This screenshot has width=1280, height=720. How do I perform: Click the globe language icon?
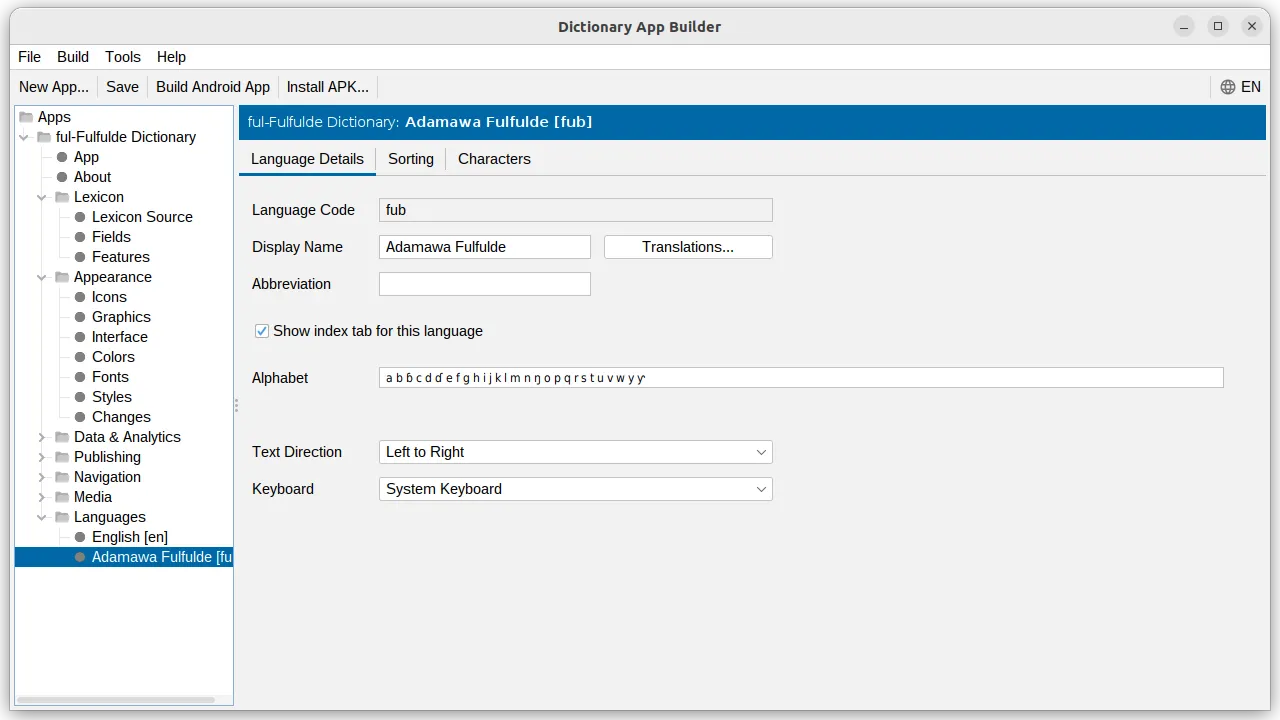(x=1228, y=87)
